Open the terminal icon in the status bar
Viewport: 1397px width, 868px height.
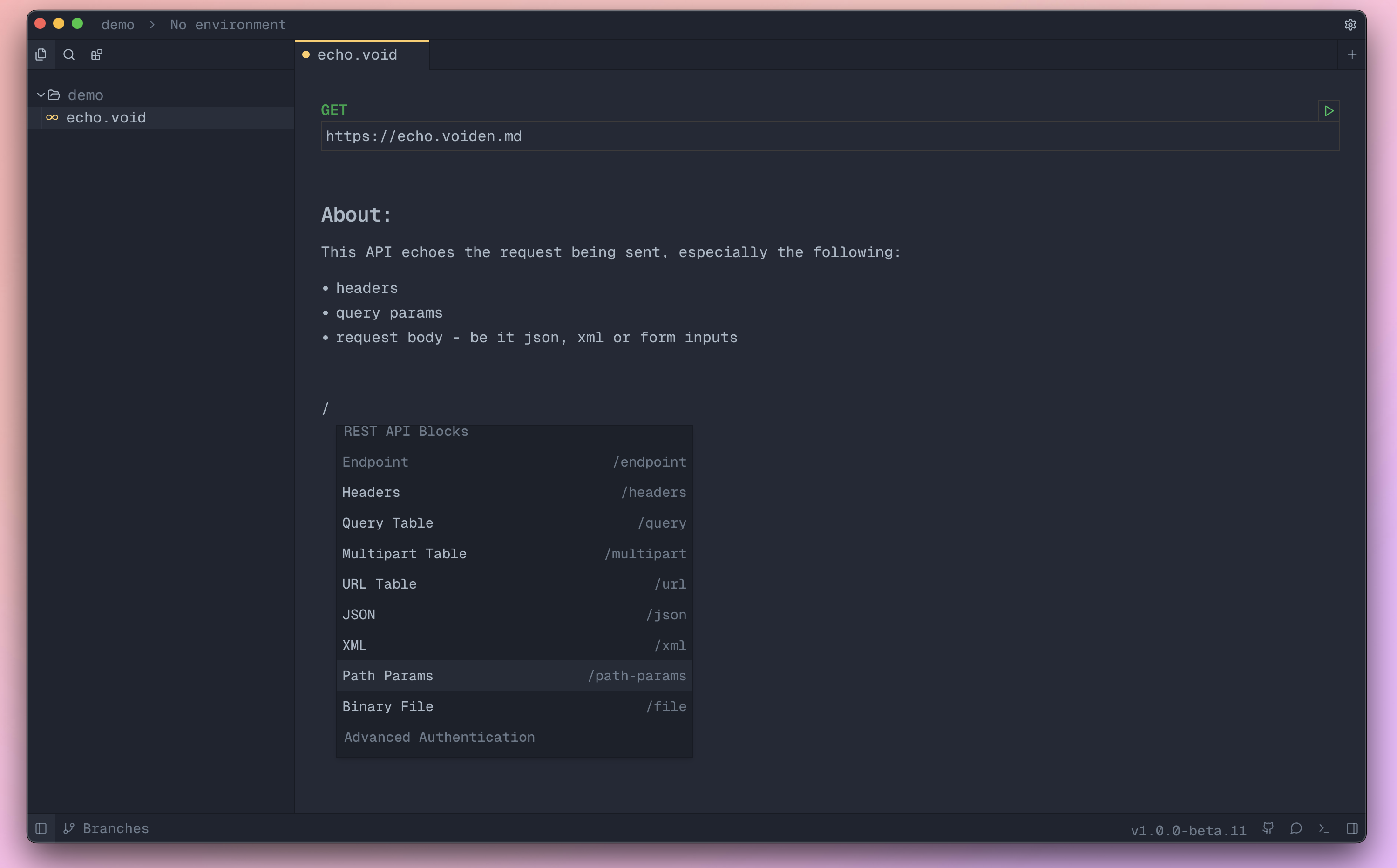coord(1324,828)
